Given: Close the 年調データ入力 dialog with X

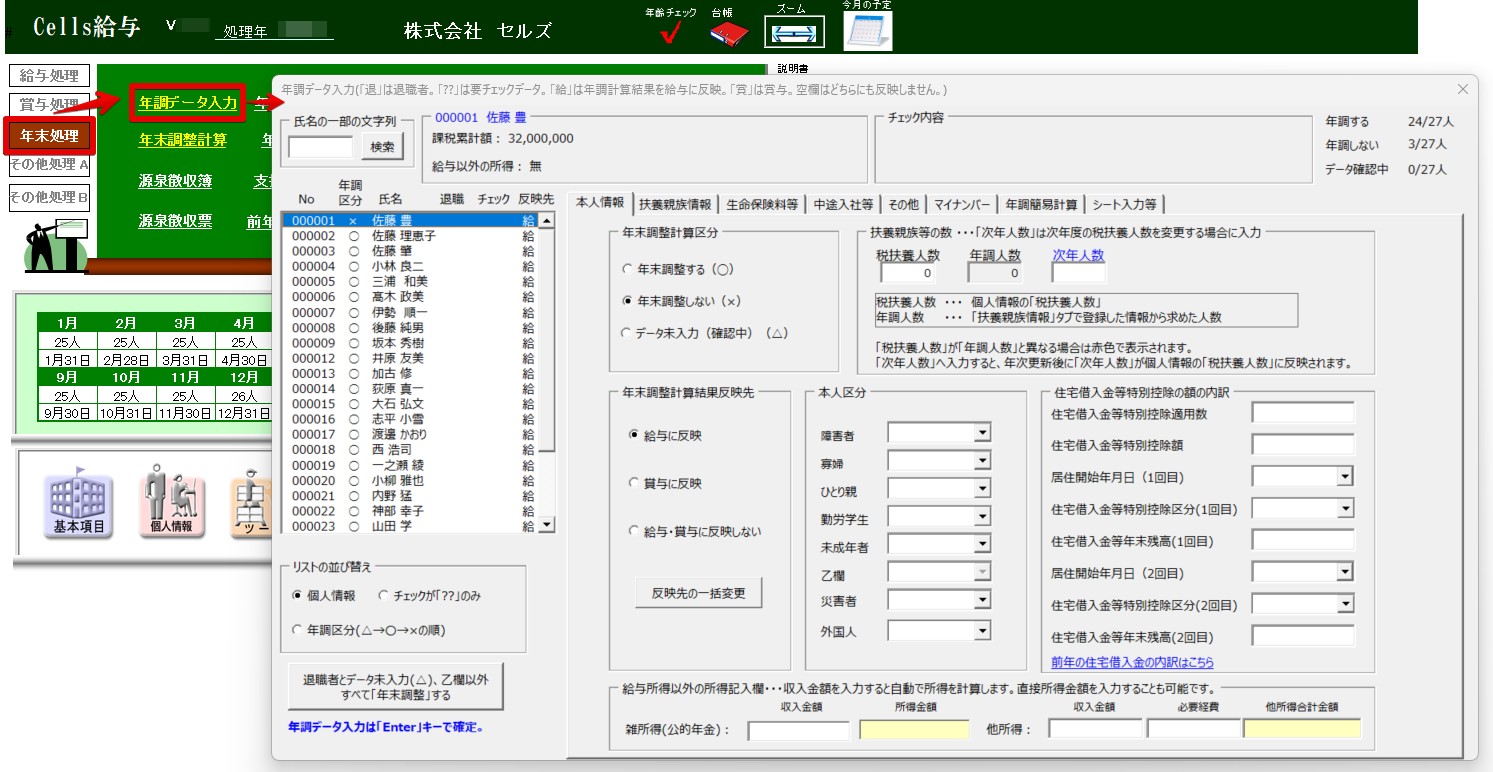Looking at the screenshot, I should [x=1462, y=89].
